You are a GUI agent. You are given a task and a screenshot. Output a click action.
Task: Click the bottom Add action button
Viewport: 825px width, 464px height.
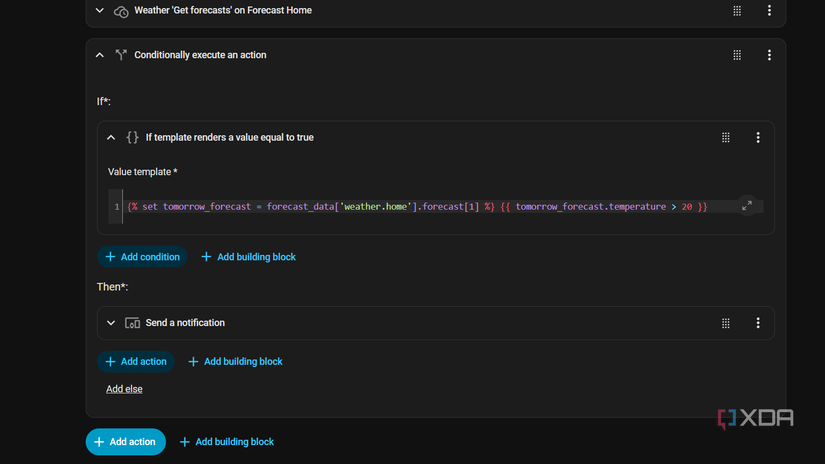pos(126,442)
